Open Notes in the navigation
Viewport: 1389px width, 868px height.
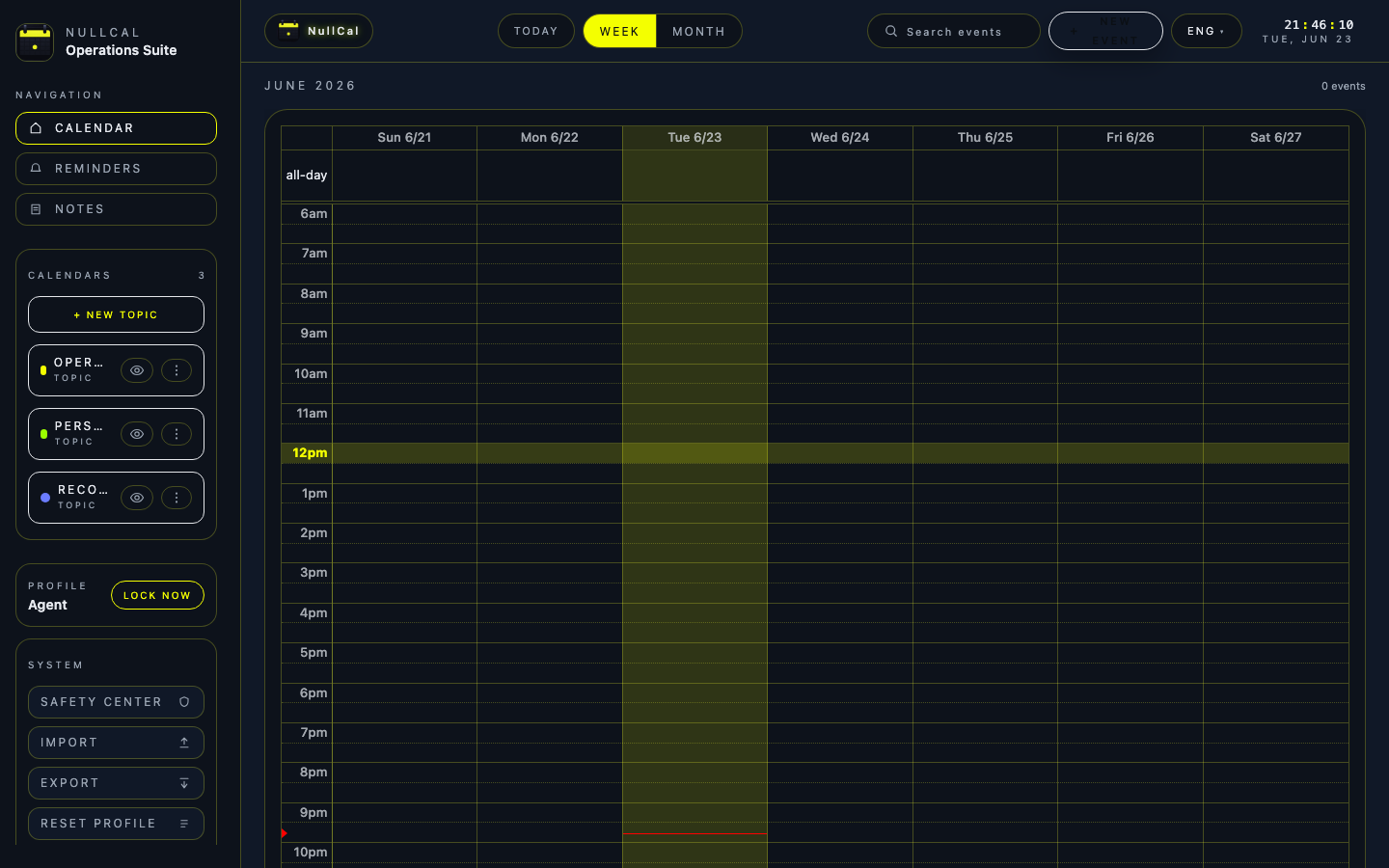tap(116, 209)
